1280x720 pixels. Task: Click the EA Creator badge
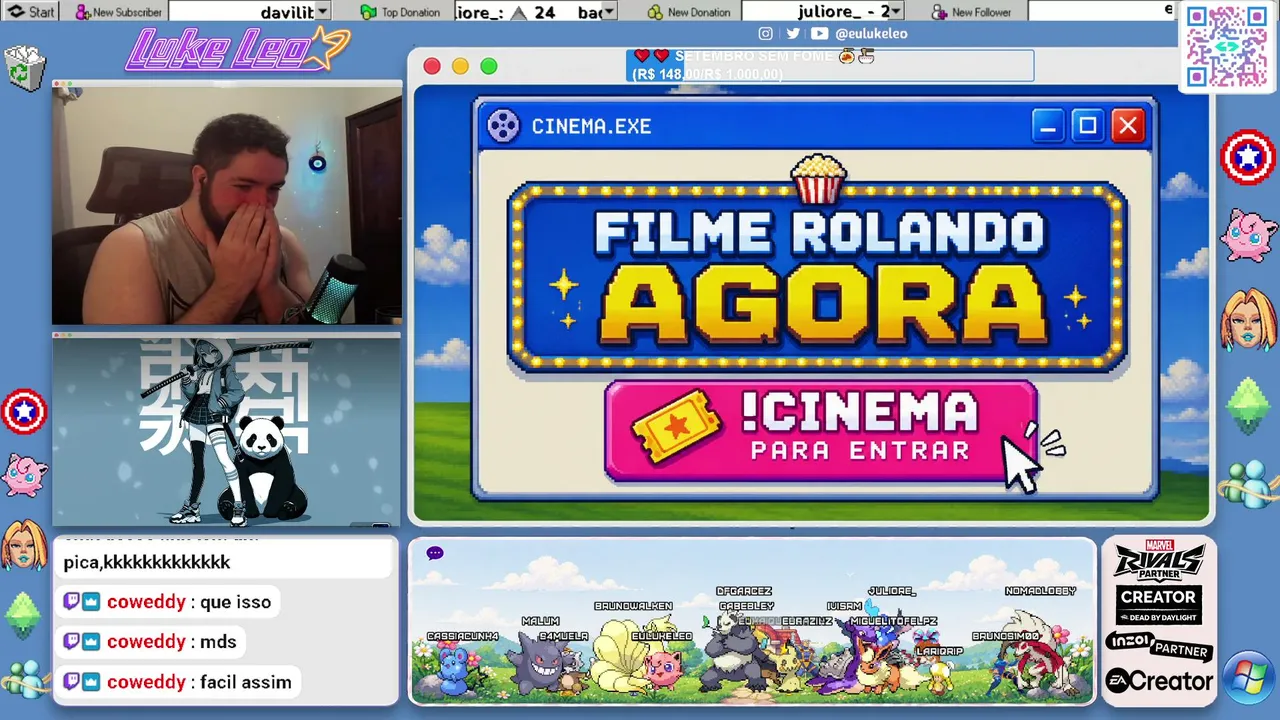pyautogui.click(x=1159, y=681)
